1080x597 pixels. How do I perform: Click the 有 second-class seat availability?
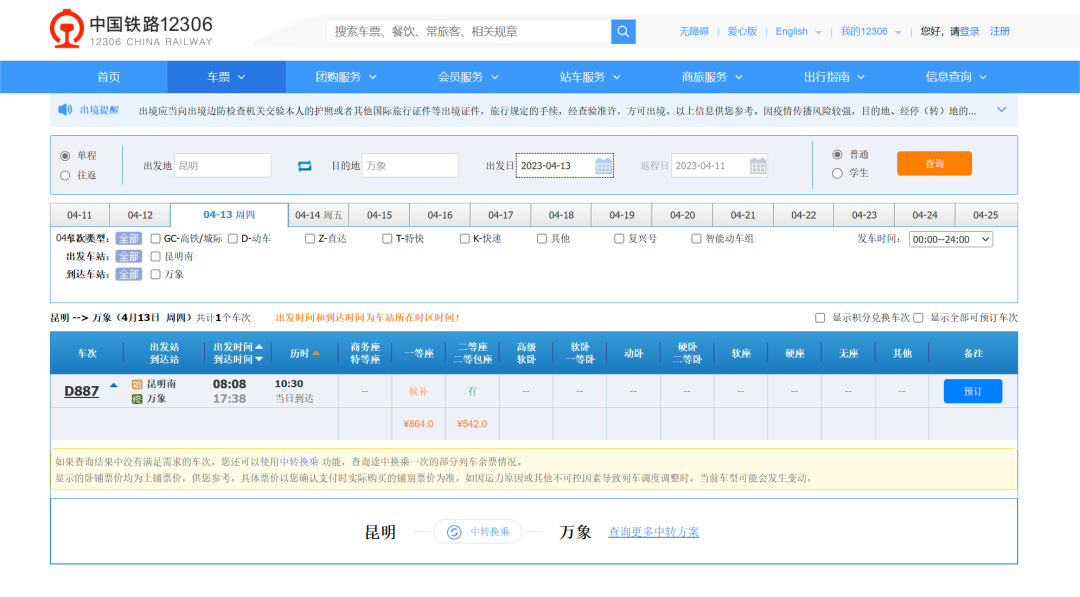click(x=472, y=392)
